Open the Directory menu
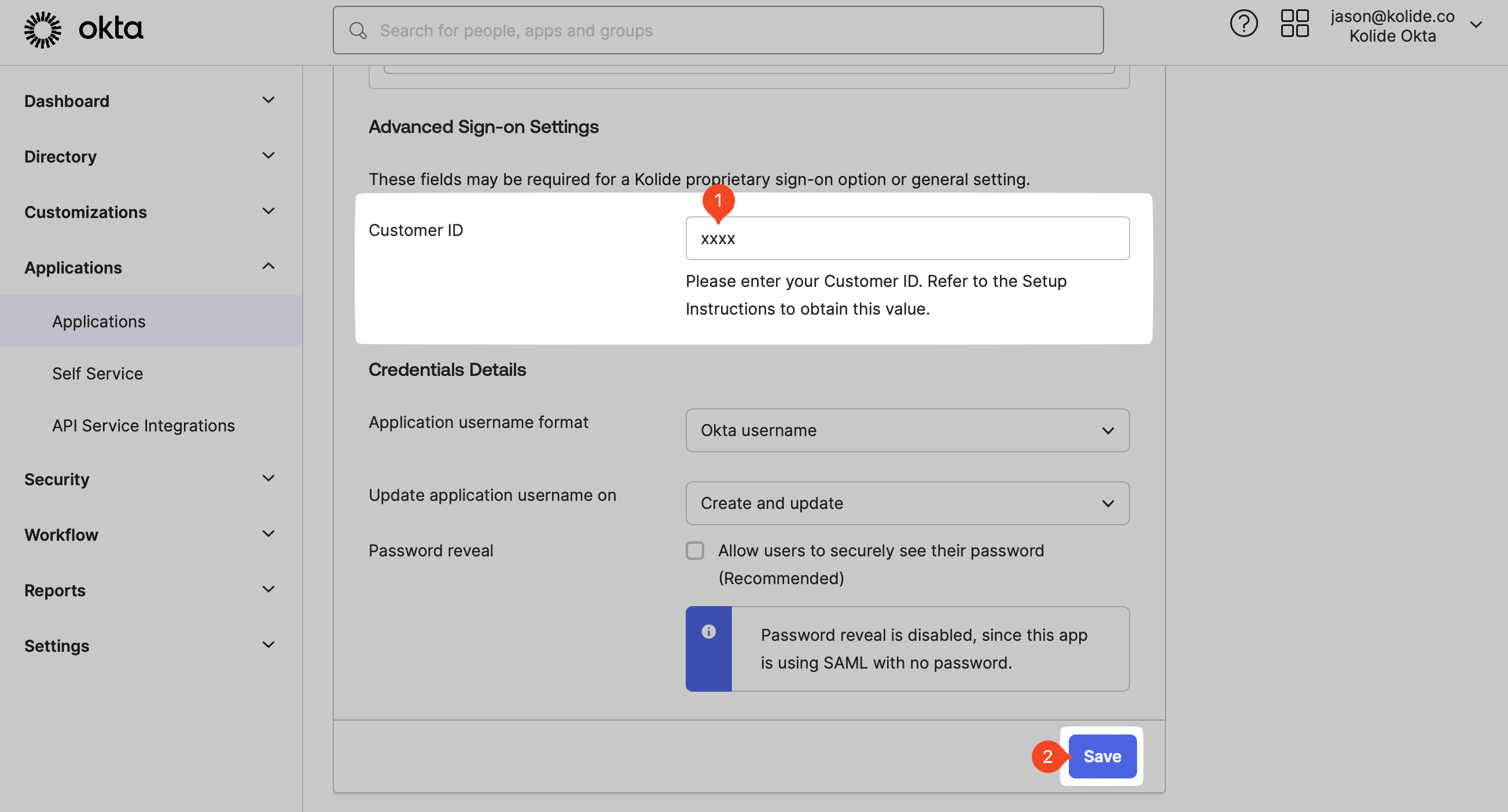 coord(60,157)
